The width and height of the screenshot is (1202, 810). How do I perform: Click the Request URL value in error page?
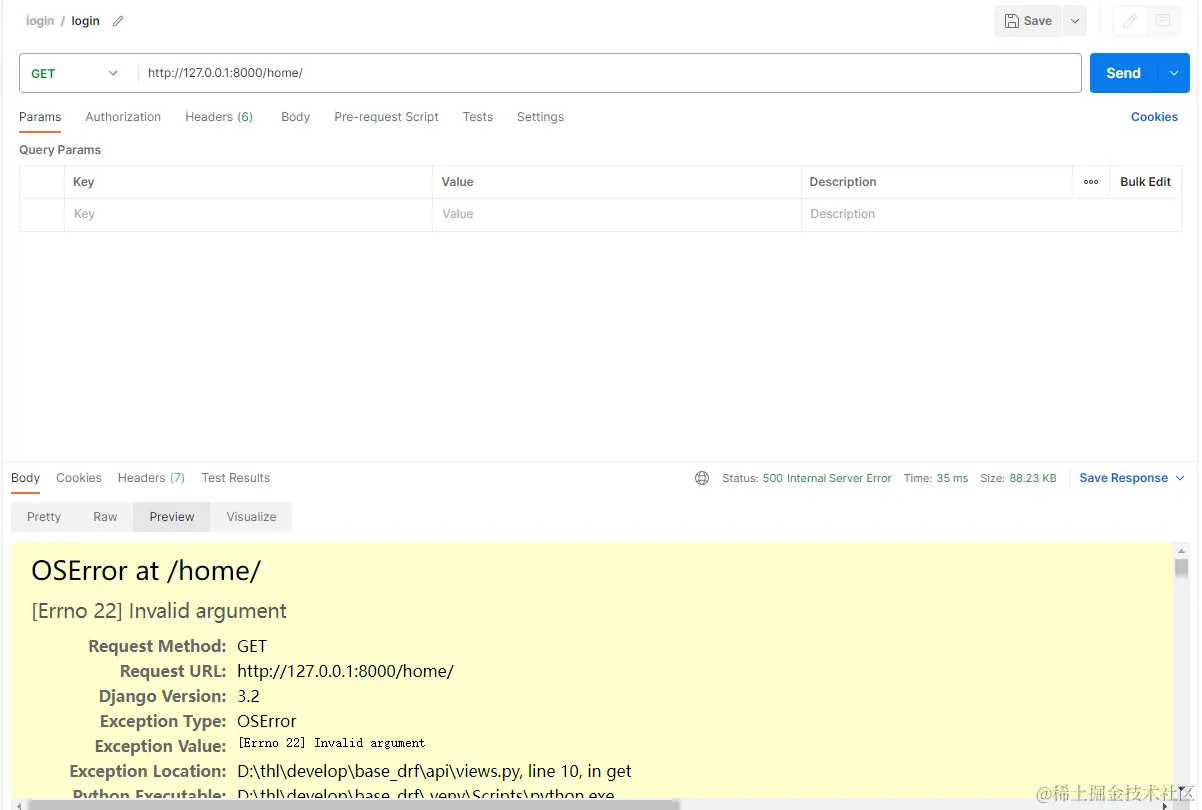(x=345, y=671)
